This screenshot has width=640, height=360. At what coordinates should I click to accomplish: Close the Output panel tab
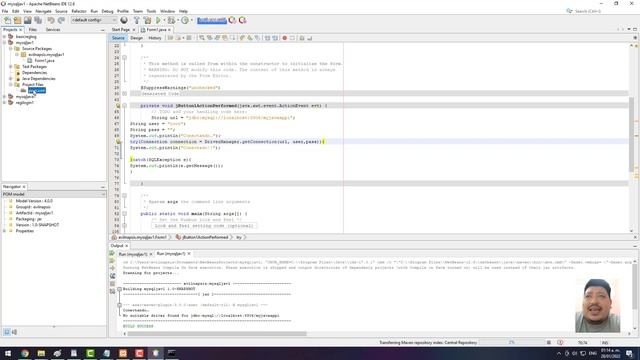127,246
